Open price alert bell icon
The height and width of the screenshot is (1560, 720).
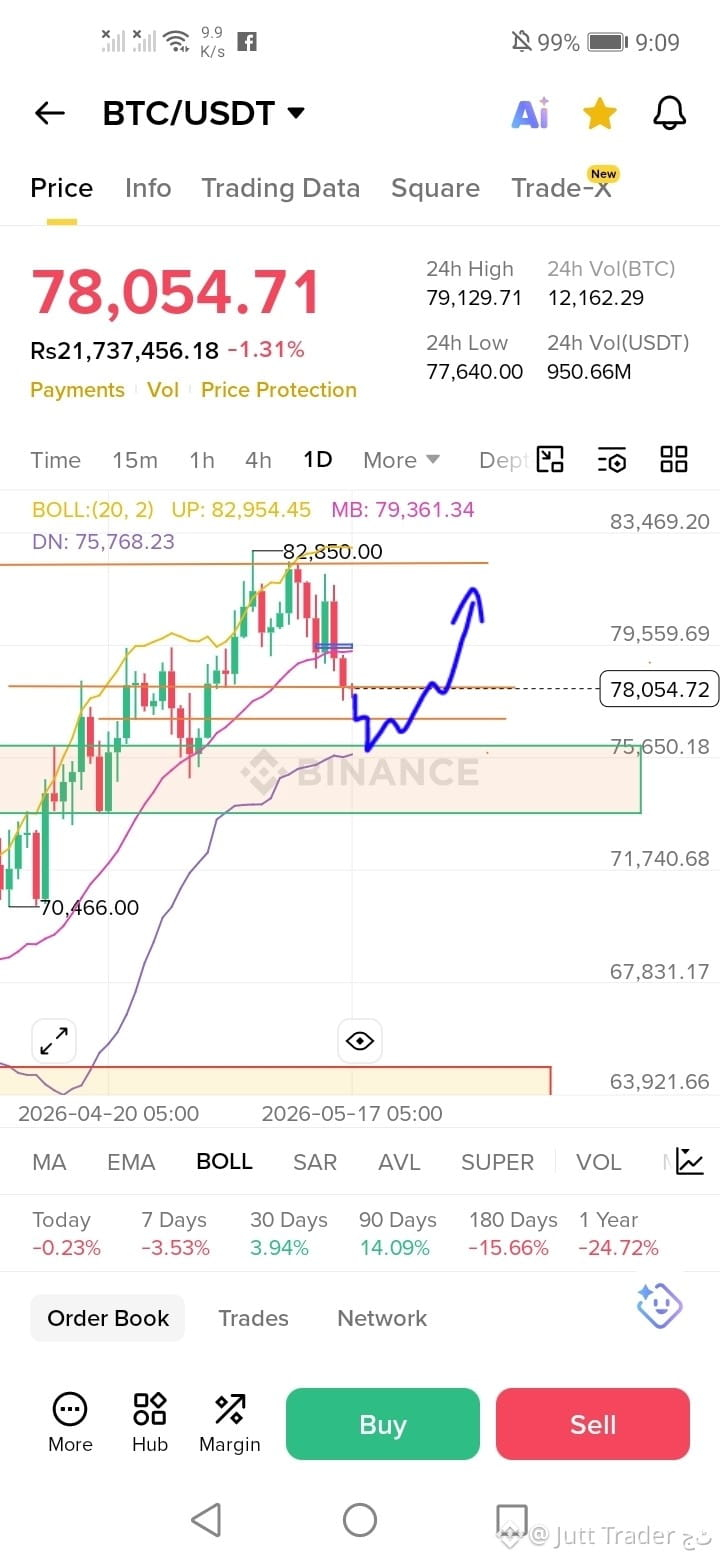coord(670,113)
